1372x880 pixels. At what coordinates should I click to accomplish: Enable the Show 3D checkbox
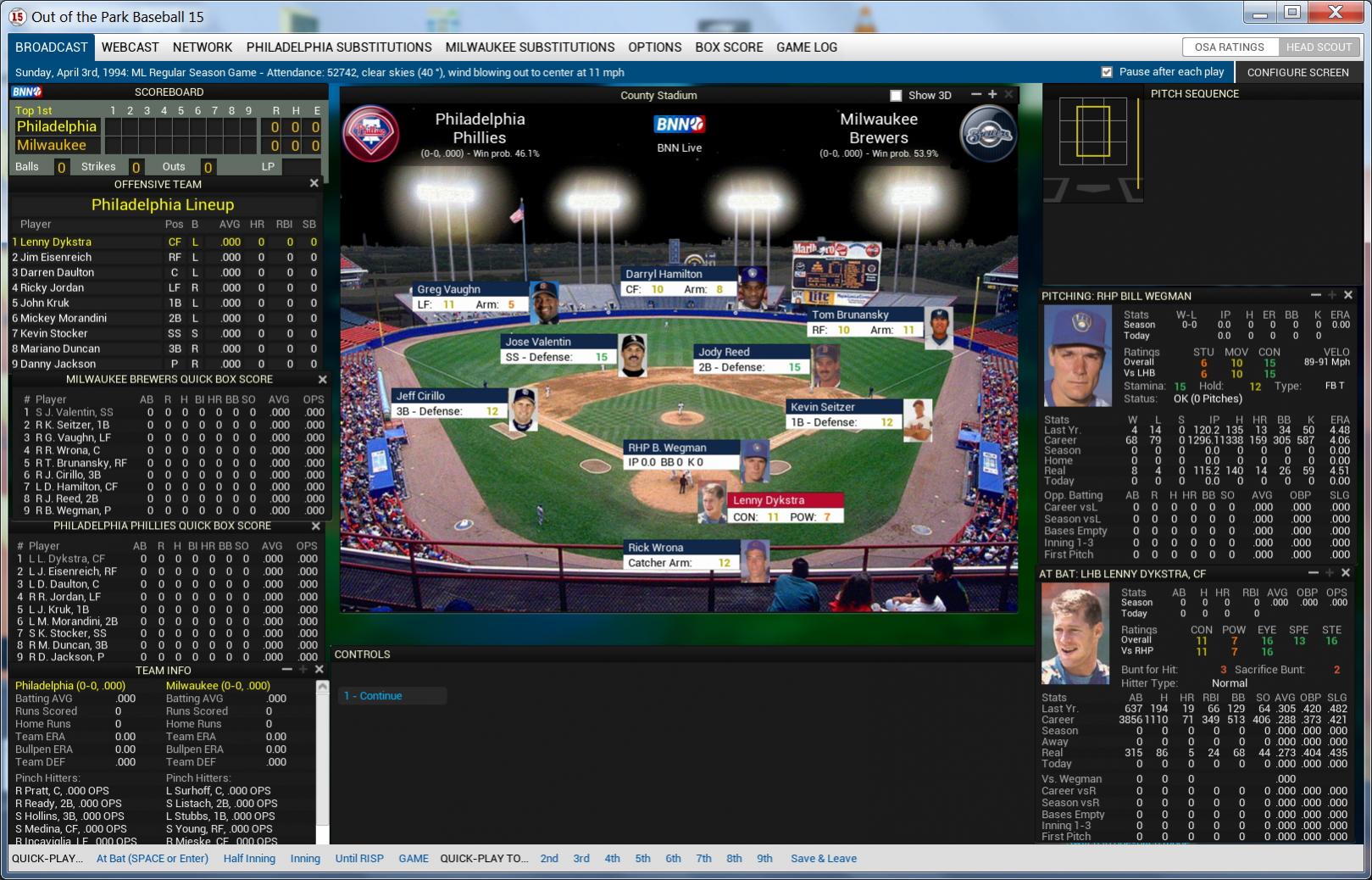[x=896, y=95]
